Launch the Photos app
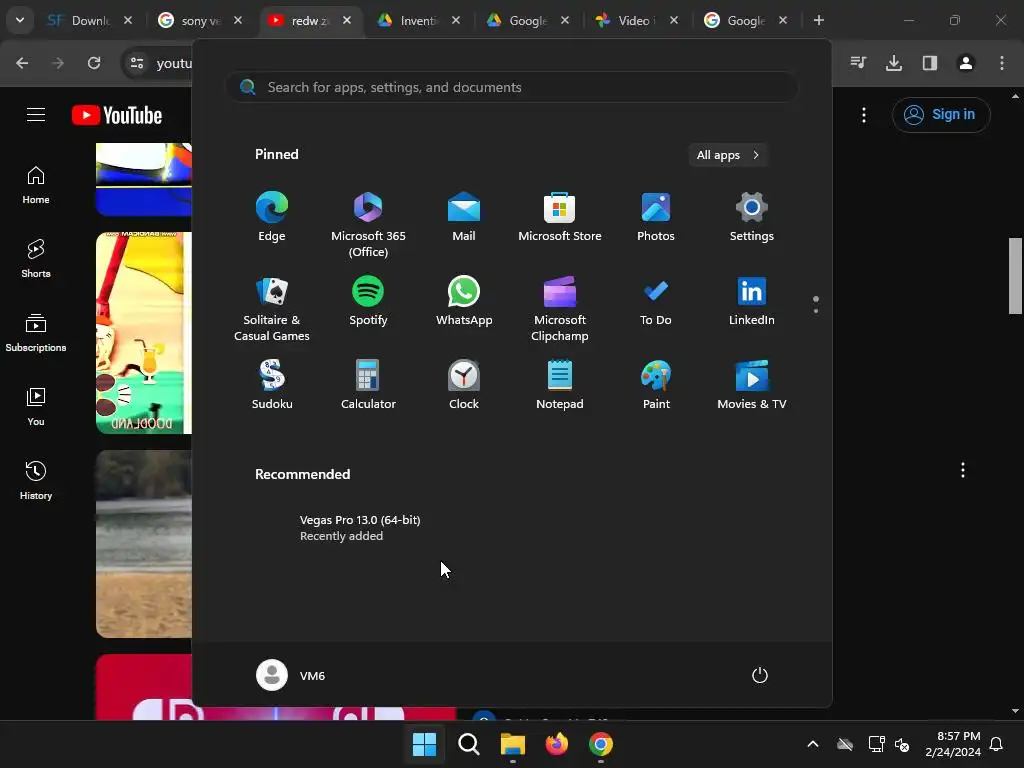Image resolution: width=1024 pixels, height=768 pixels. 656,217
